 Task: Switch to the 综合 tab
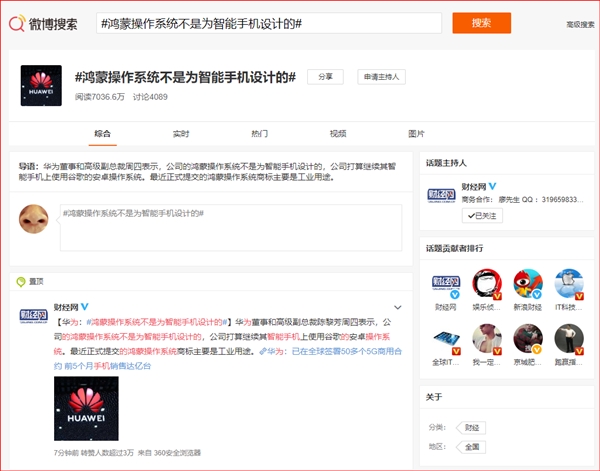tap(103, 134)
